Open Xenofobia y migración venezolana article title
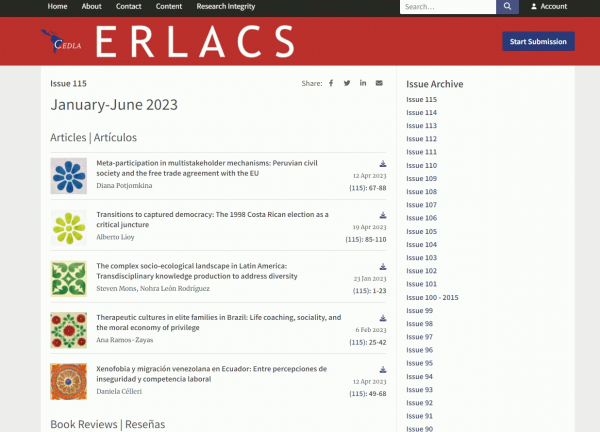Screen dimensions: 600x432 click(212, 374)
